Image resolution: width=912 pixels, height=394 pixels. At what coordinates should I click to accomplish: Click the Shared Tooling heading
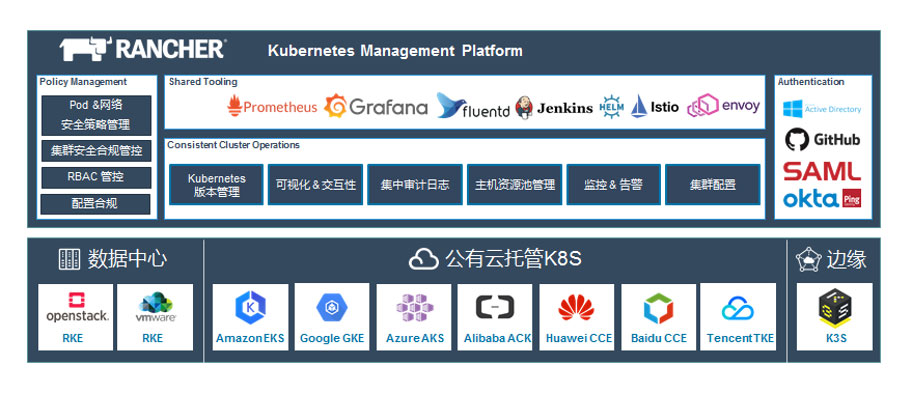point(203,82)
